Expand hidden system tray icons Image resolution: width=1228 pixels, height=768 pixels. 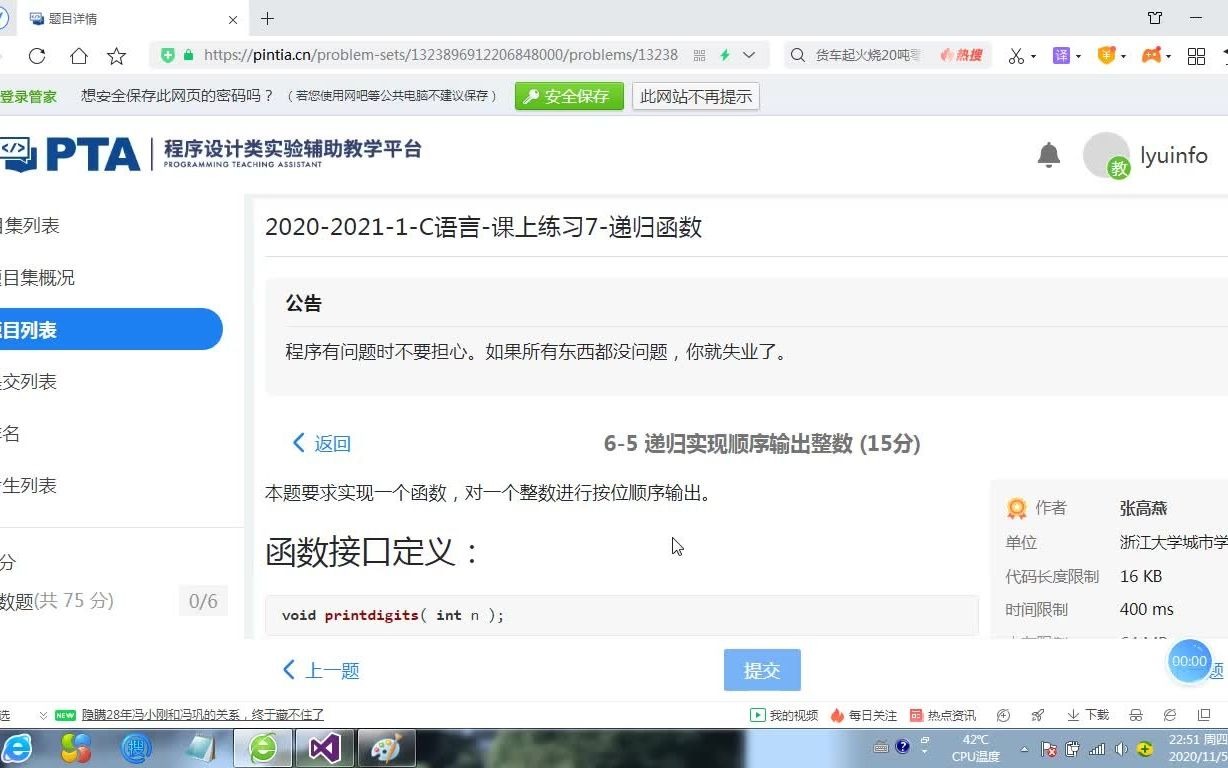pyautogui.click(x=1024, y=748)
